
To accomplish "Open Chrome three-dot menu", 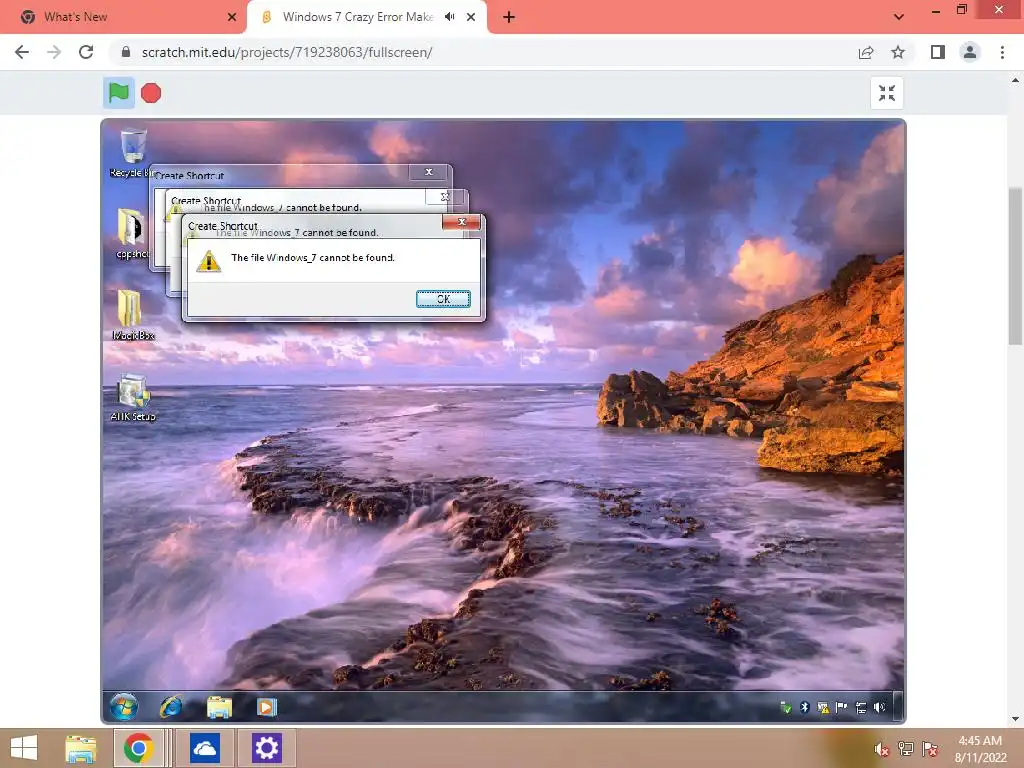I will 1002,52.
